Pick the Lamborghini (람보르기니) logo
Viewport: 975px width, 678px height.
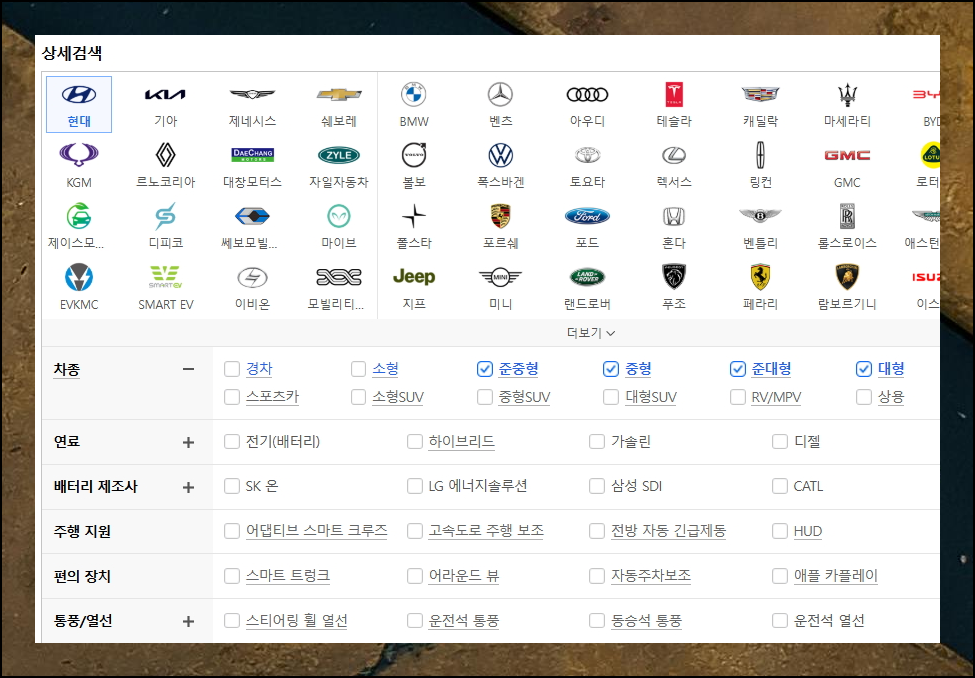(x=847, y=277)
